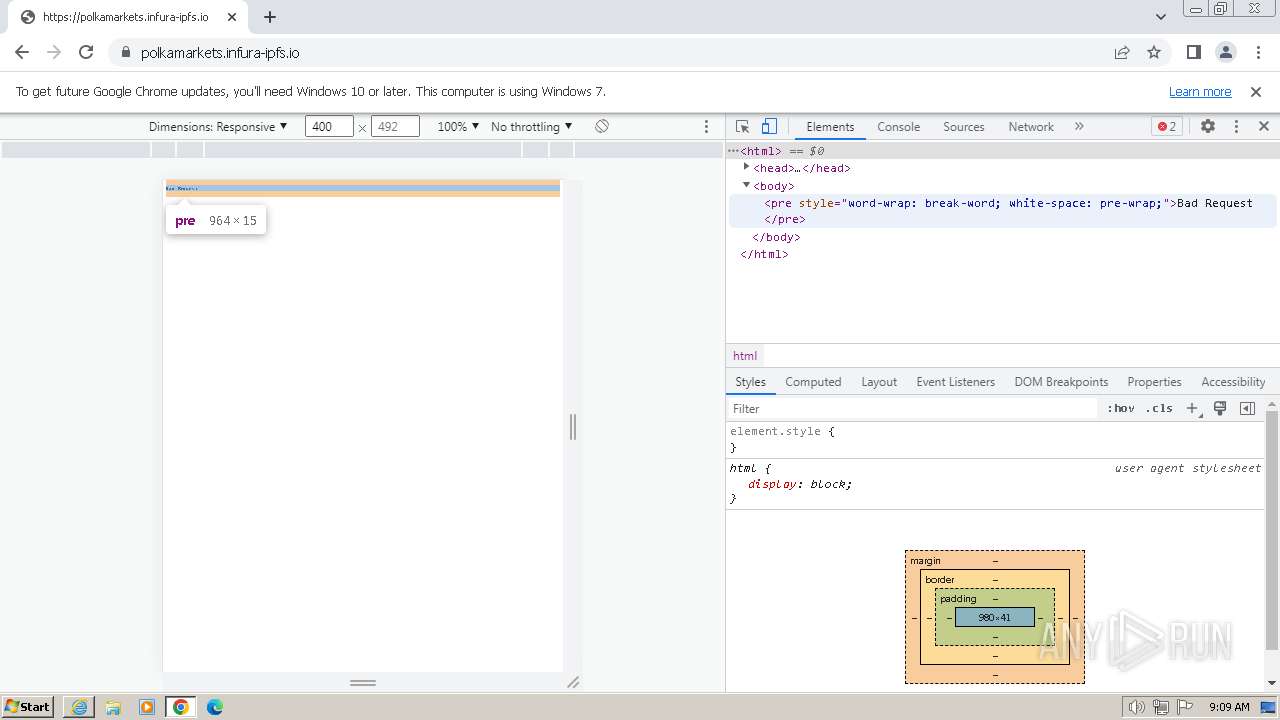
Task: Open the Learn more link
Action: [x=1200, y=91]
